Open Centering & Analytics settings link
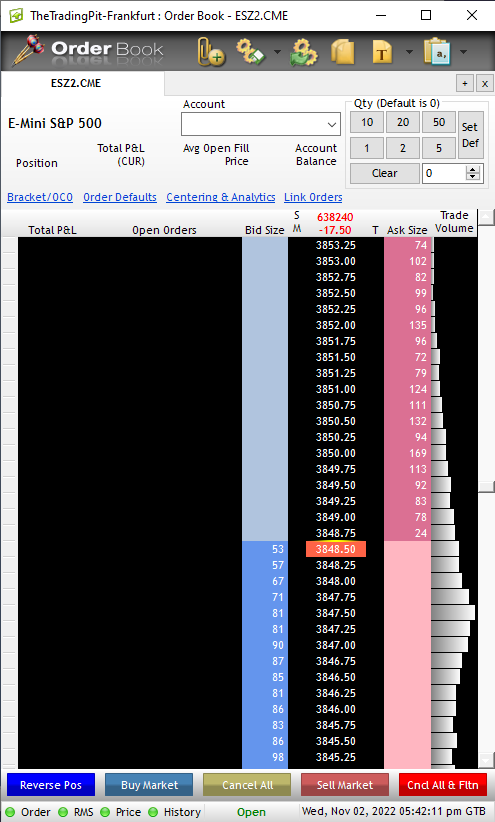Image resolution: width=495 pixels, height=822 pixels. pos(220,197)
